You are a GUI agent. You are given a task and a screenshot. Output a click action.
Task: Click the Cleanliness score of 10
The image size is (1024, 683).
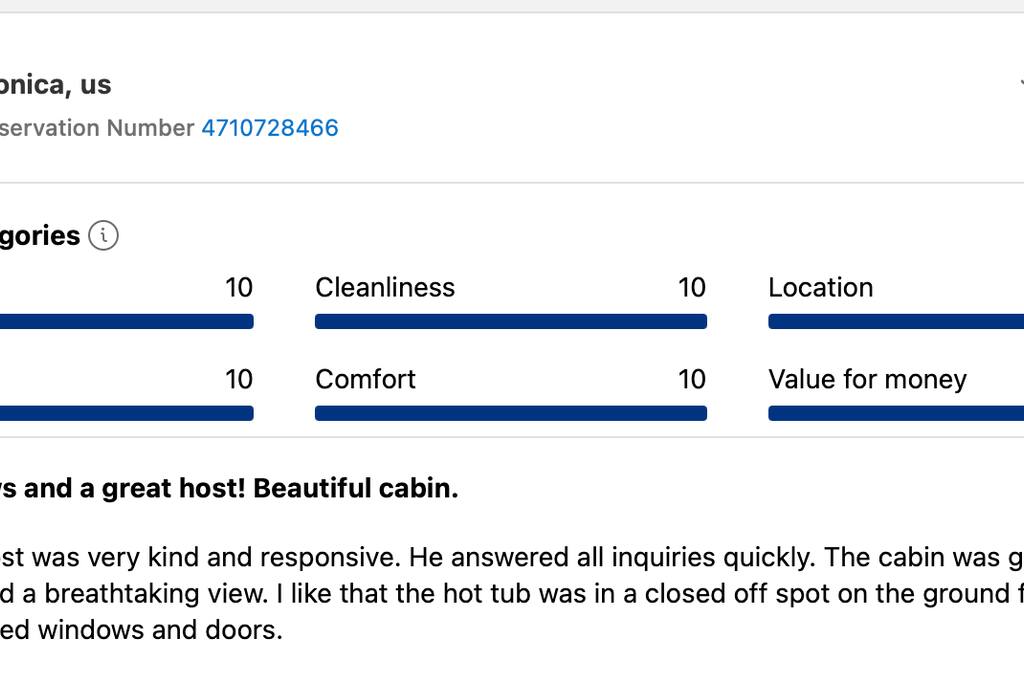point(692,287)
